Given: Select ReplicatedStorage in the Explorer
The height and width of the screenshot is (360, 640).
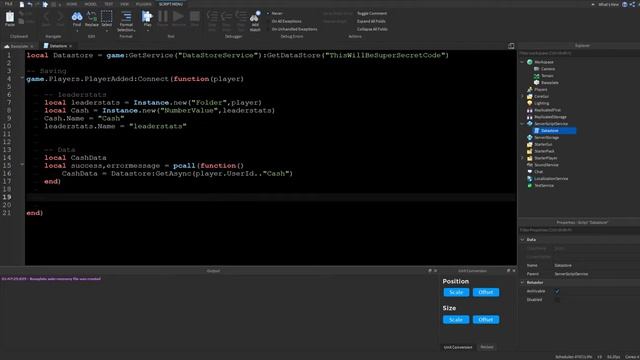Looking at the screenshot, I should (x=547, y=117).
